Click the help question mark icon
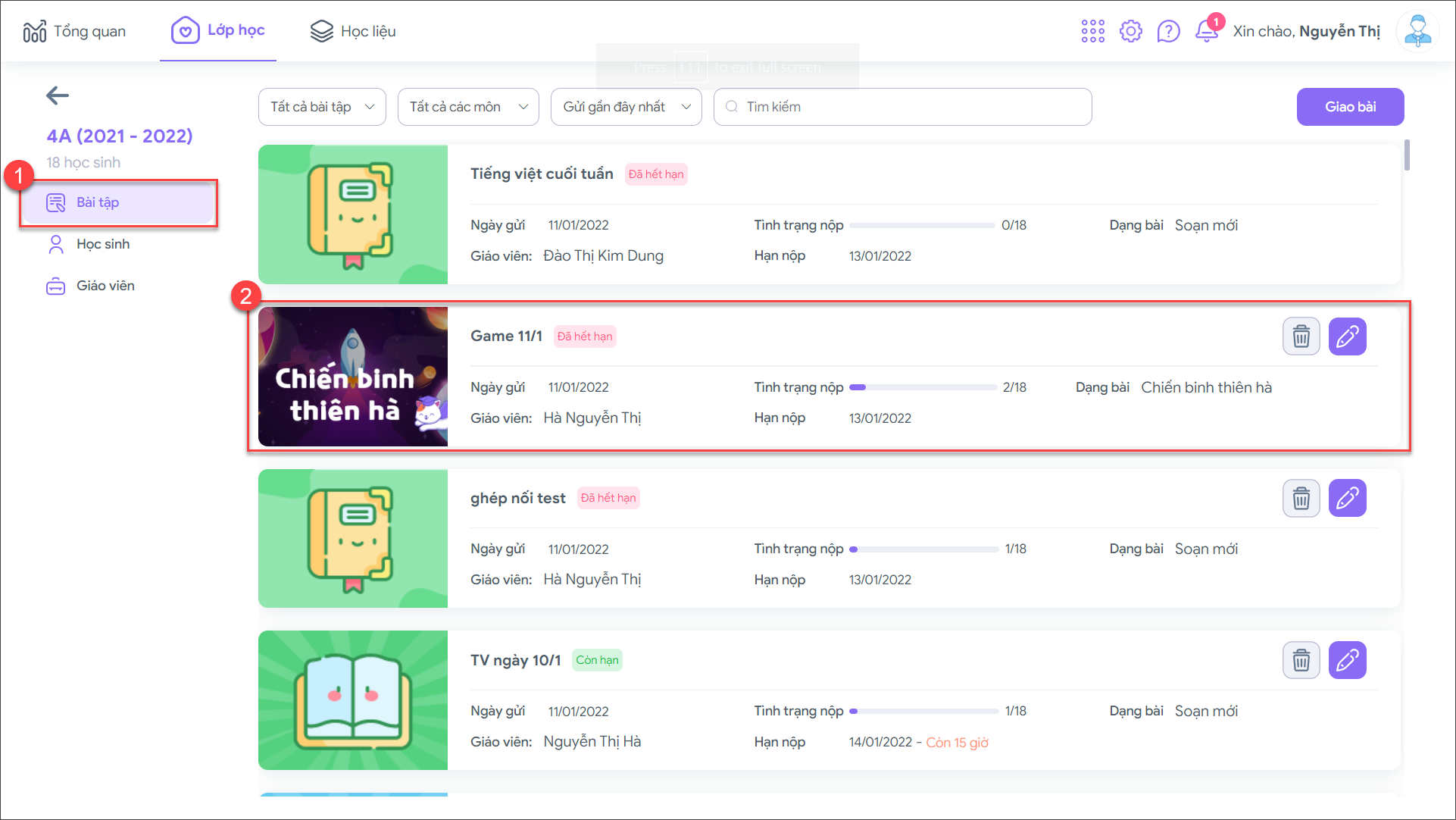Screen dimensions: 1456x820 click(x=1168, y=31)
